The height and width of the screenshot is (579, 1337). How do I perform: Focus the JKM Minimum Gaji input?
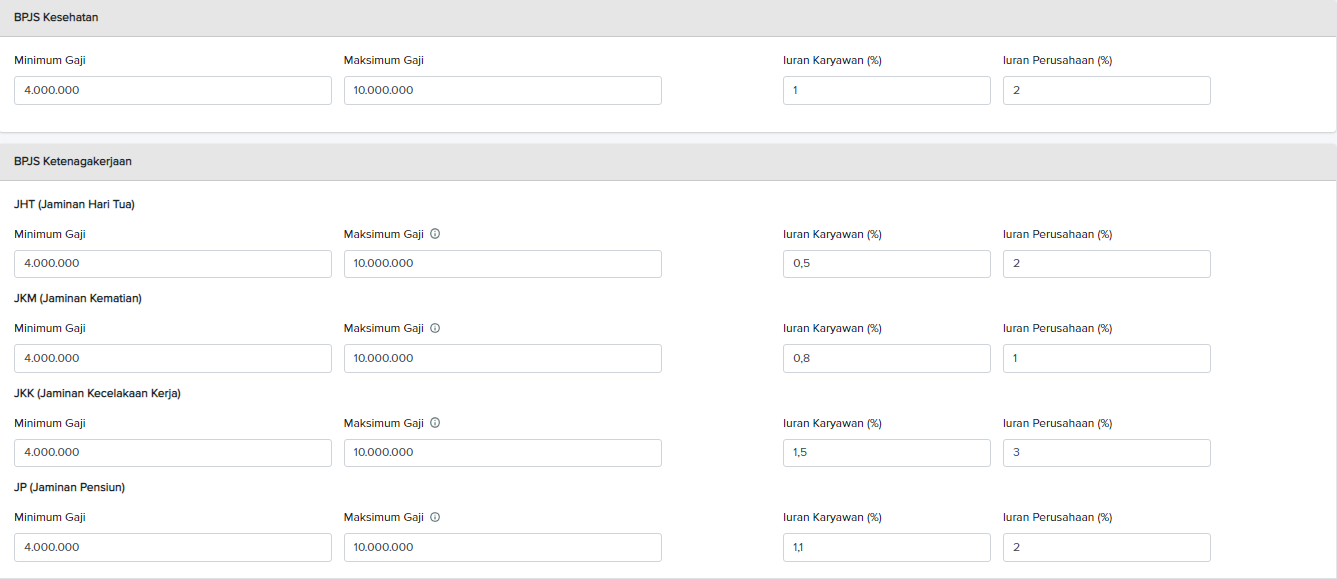pyautogui.click(x=172, y=358)
